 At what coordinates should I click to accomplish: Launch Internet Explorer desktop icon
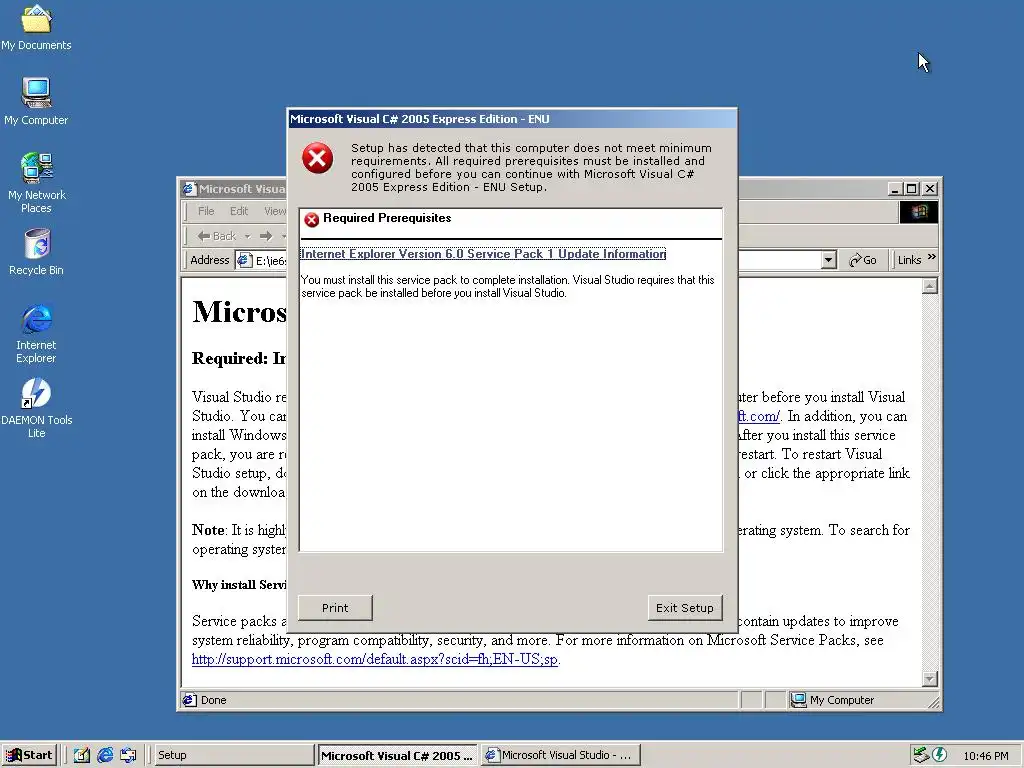coord(36,334)
